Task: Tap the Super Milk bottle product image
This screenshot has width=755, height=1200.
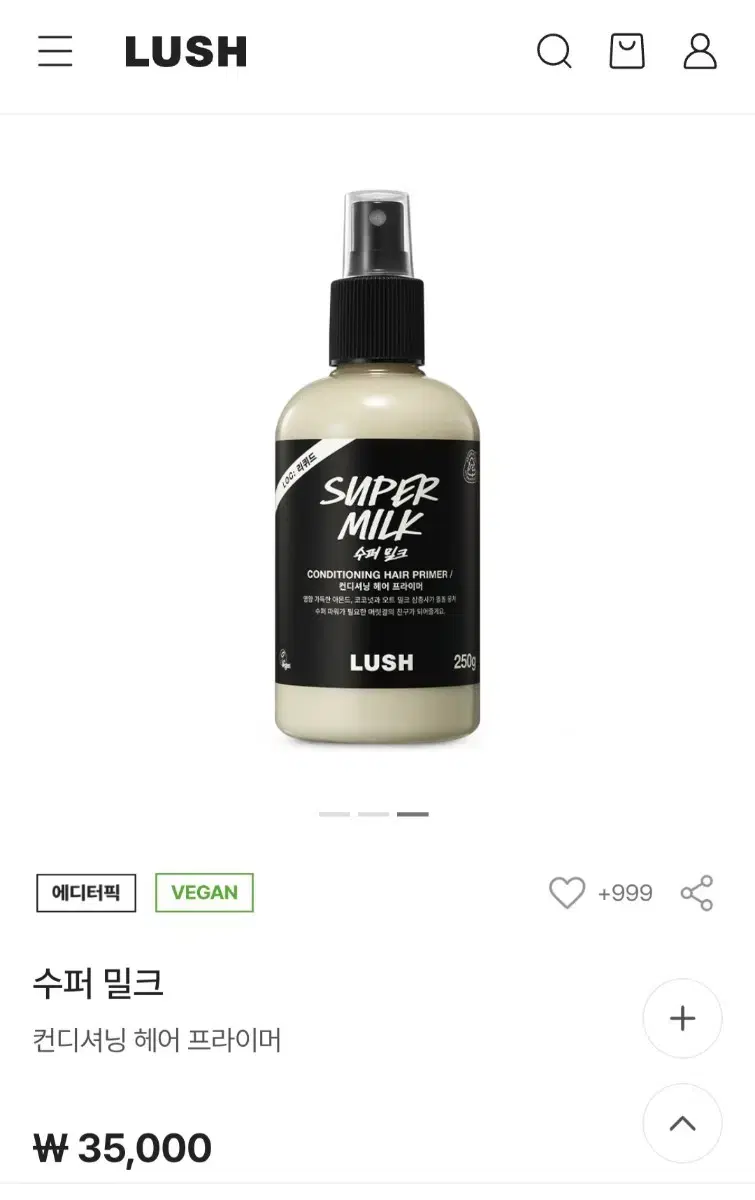Action: (377, 468)
